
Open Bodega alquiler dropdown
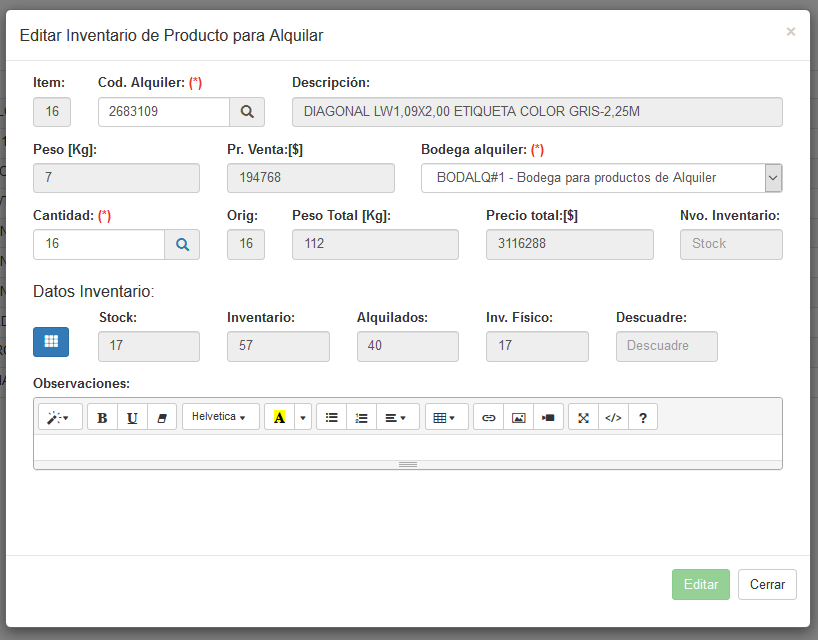tap(601, 178)
